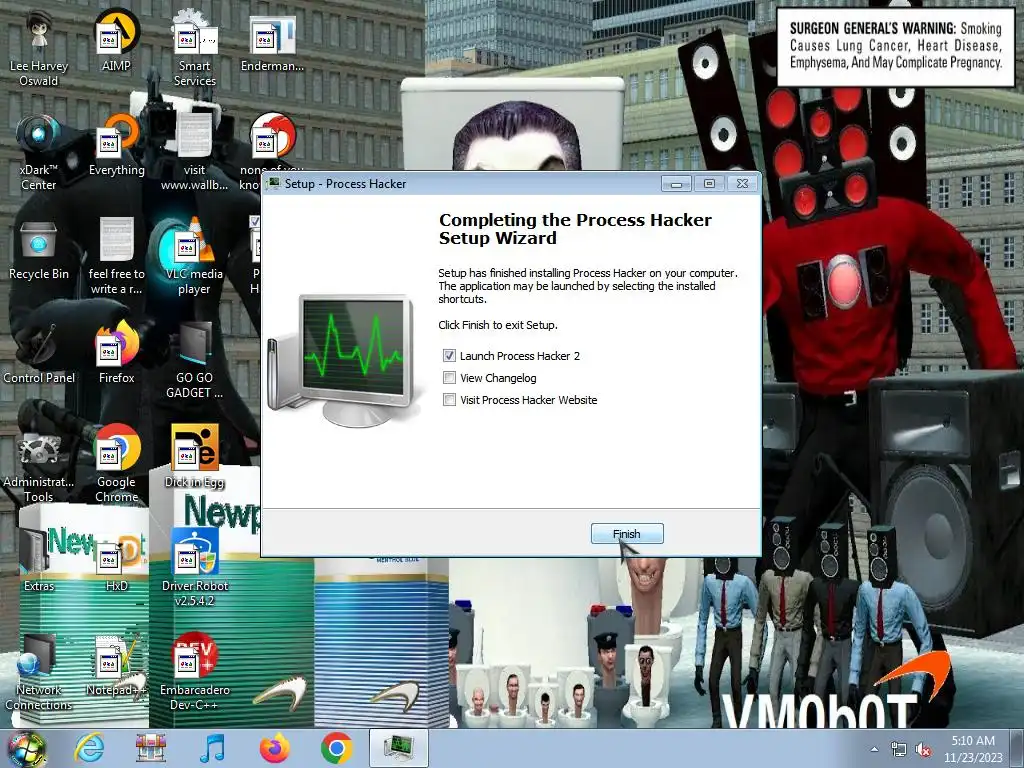Image resolution: width=1024 pixels, height=768 pixels.
Task: Select the AIMP desktop shortcut
Action: (116, 42)
